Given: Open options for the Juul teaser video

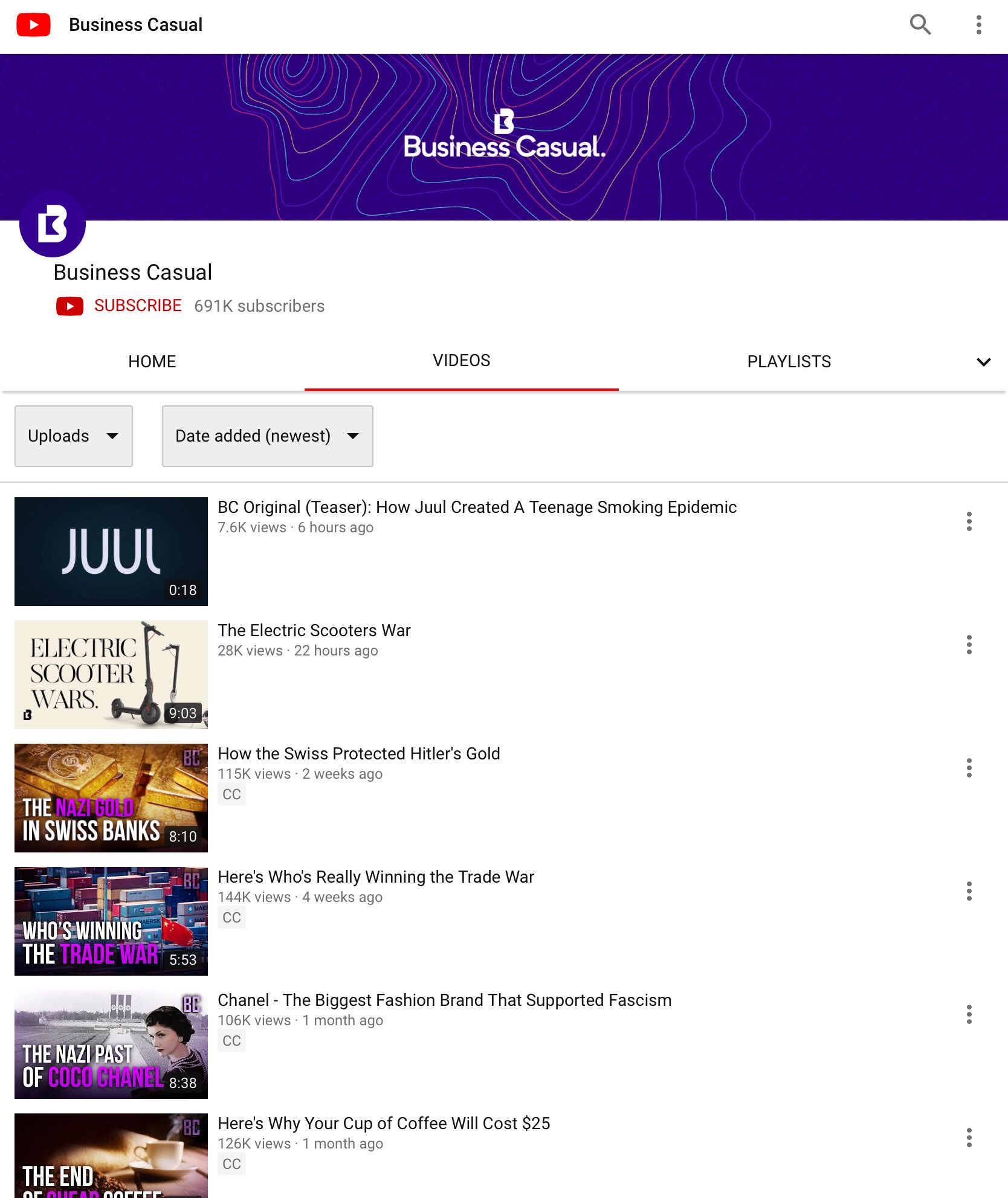Looking at the screenshot, I should [969, 521].
